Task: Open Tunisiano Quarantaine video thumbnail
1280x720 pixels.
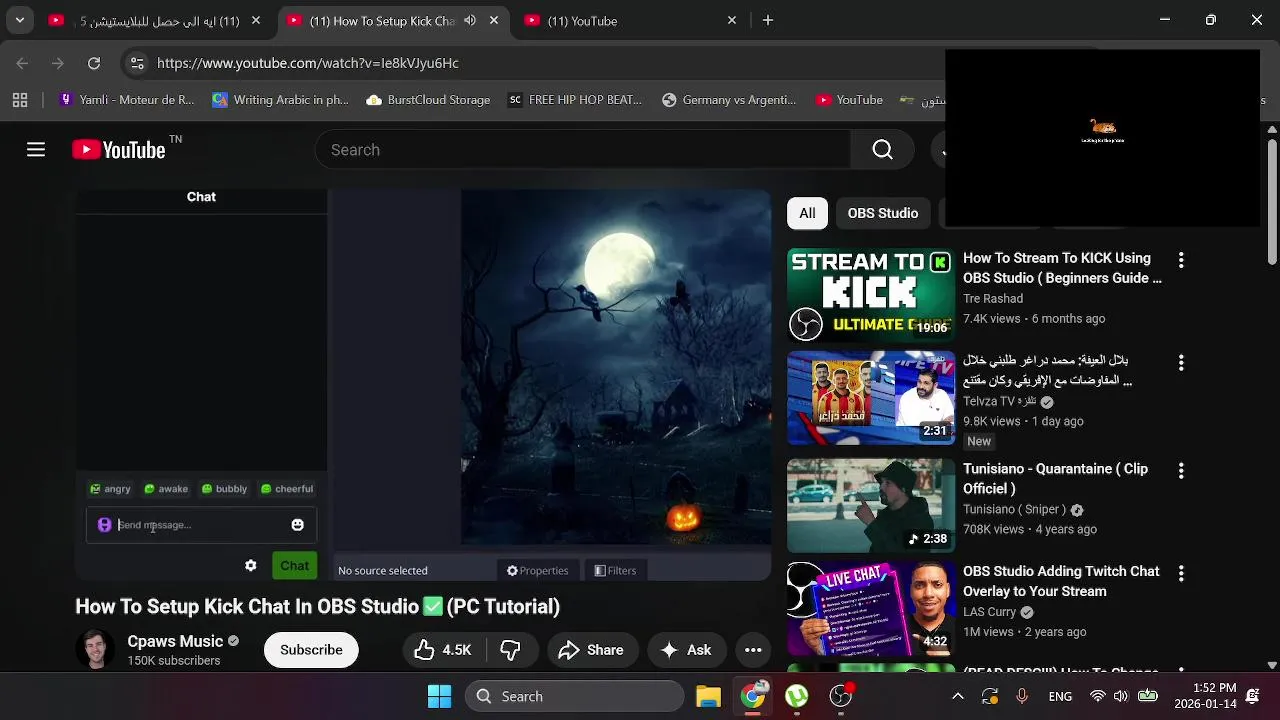Action: click(871, 506)
